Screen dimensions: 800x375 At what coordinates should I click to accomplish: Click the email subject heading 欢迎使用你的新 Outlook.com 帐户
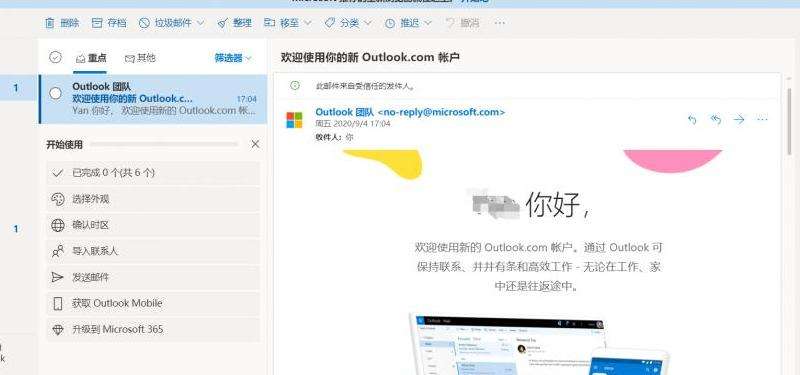click(x=370, y=57)
